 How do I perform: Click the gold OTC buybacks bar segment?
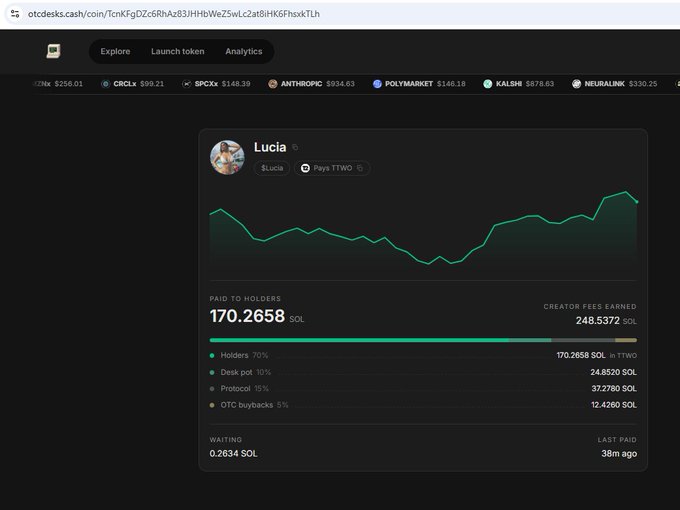626,340
